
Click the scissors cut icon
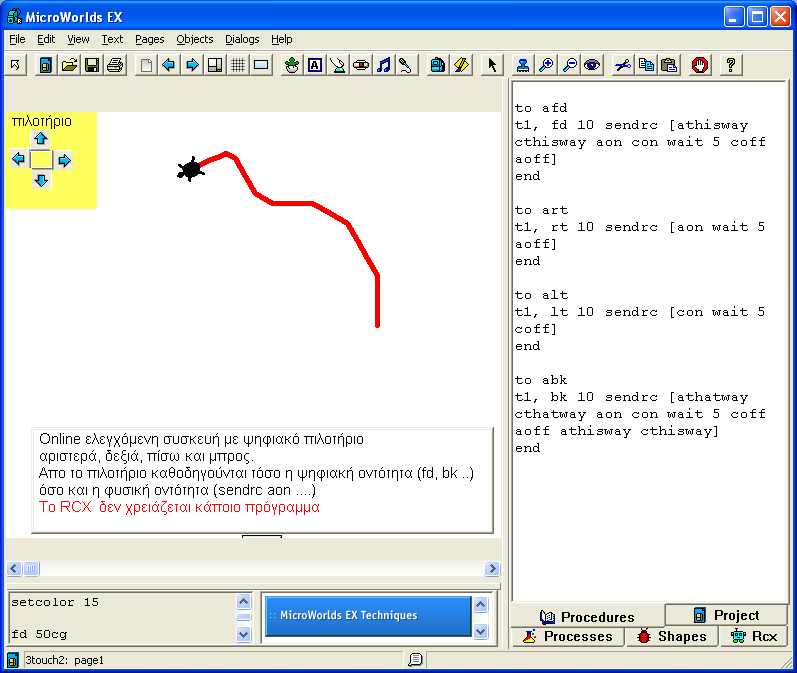623,65
